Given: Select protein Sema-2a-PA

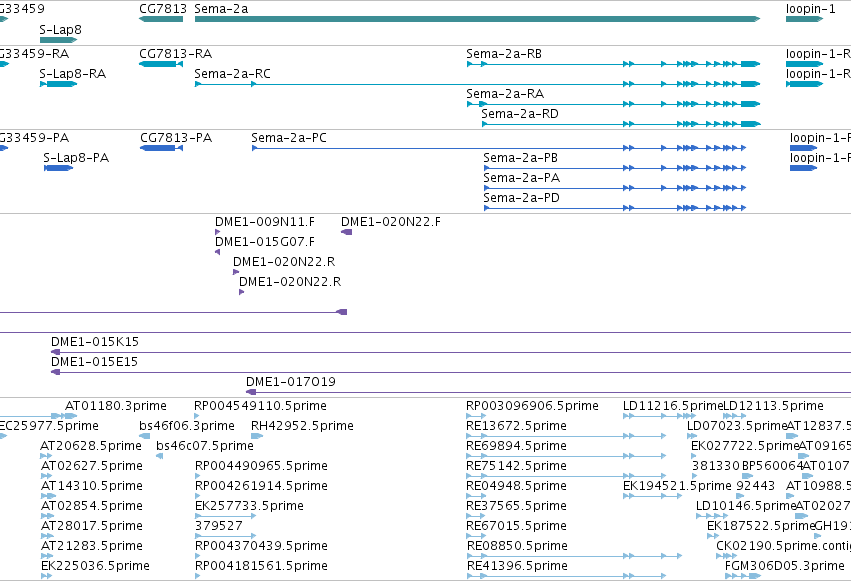Looking at the screenshot, I should click(615, 188).
